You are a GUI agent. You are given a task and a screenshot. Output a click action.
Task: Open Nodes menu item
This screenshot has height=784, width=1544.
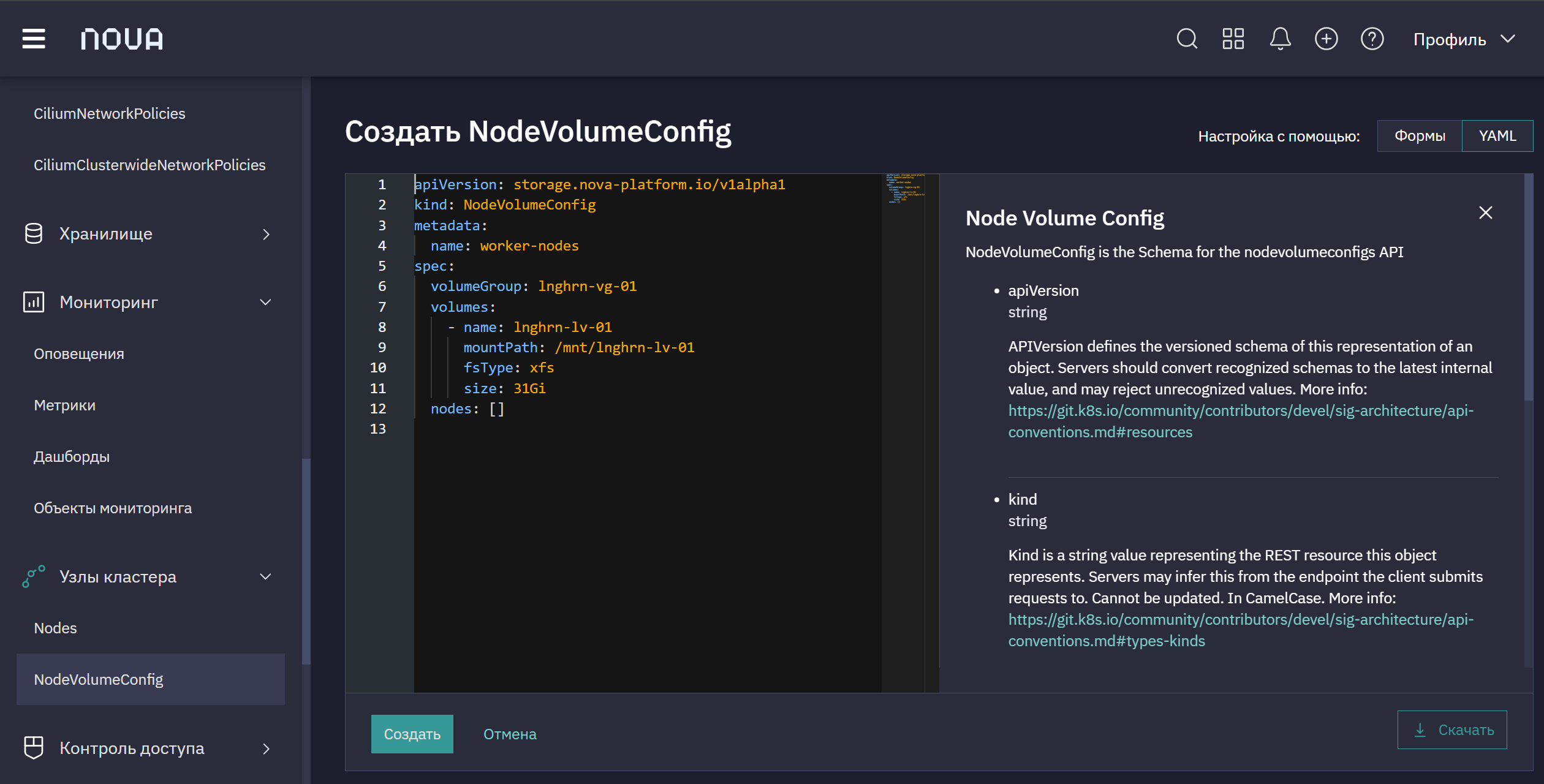coord(55,628)
